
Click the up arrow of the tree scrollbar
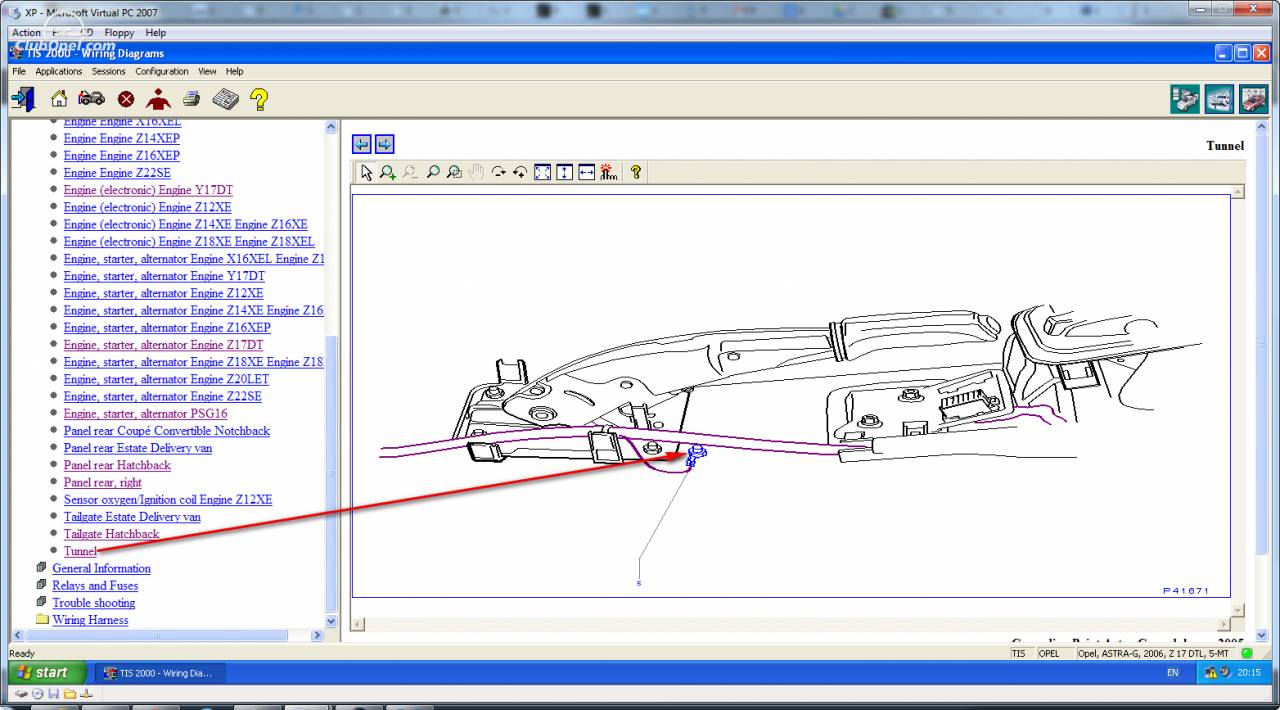[x=332, y=127]
